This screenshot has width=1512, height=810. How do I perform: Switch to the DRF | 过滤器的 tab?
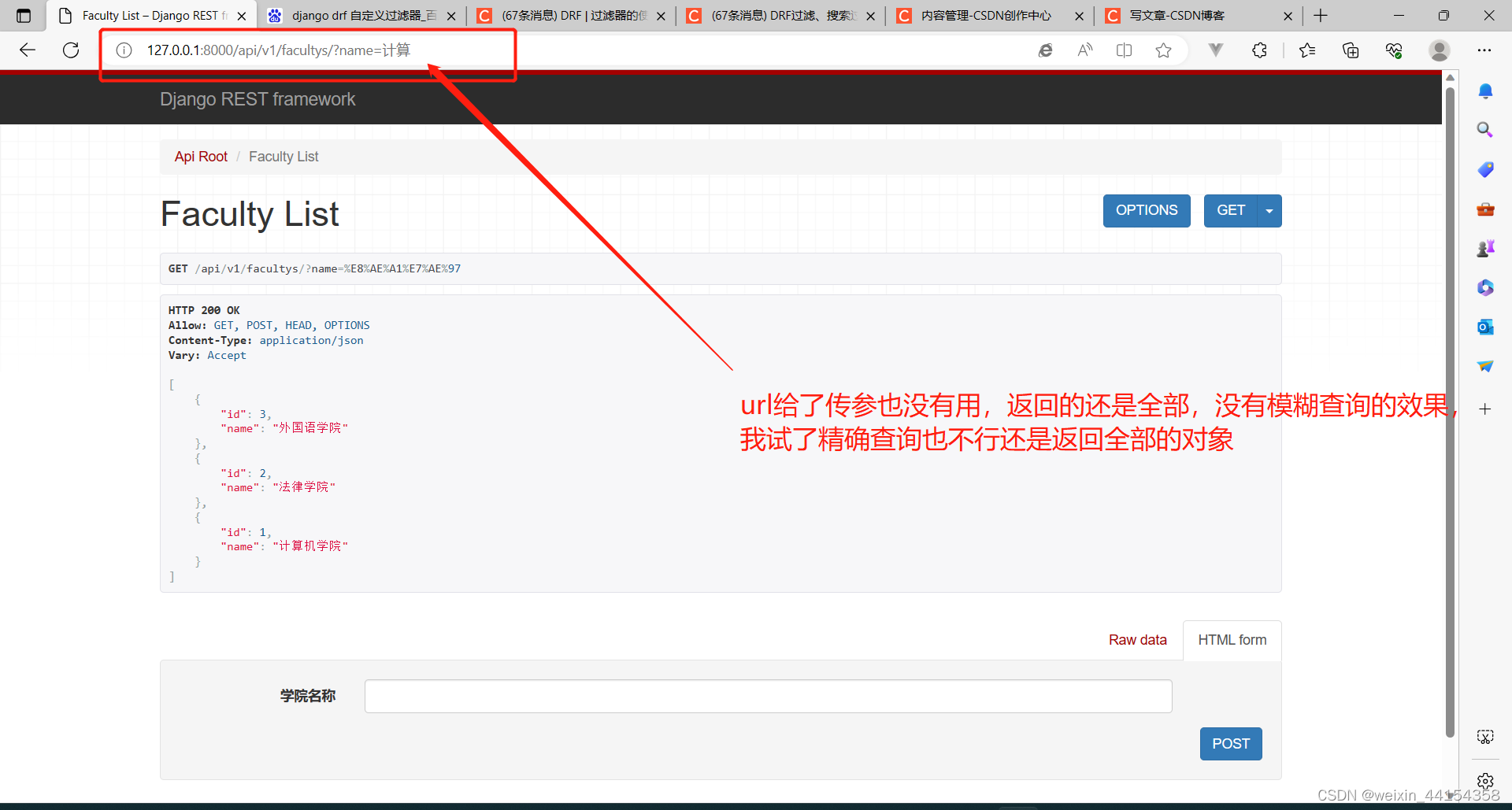click(572, 16)
